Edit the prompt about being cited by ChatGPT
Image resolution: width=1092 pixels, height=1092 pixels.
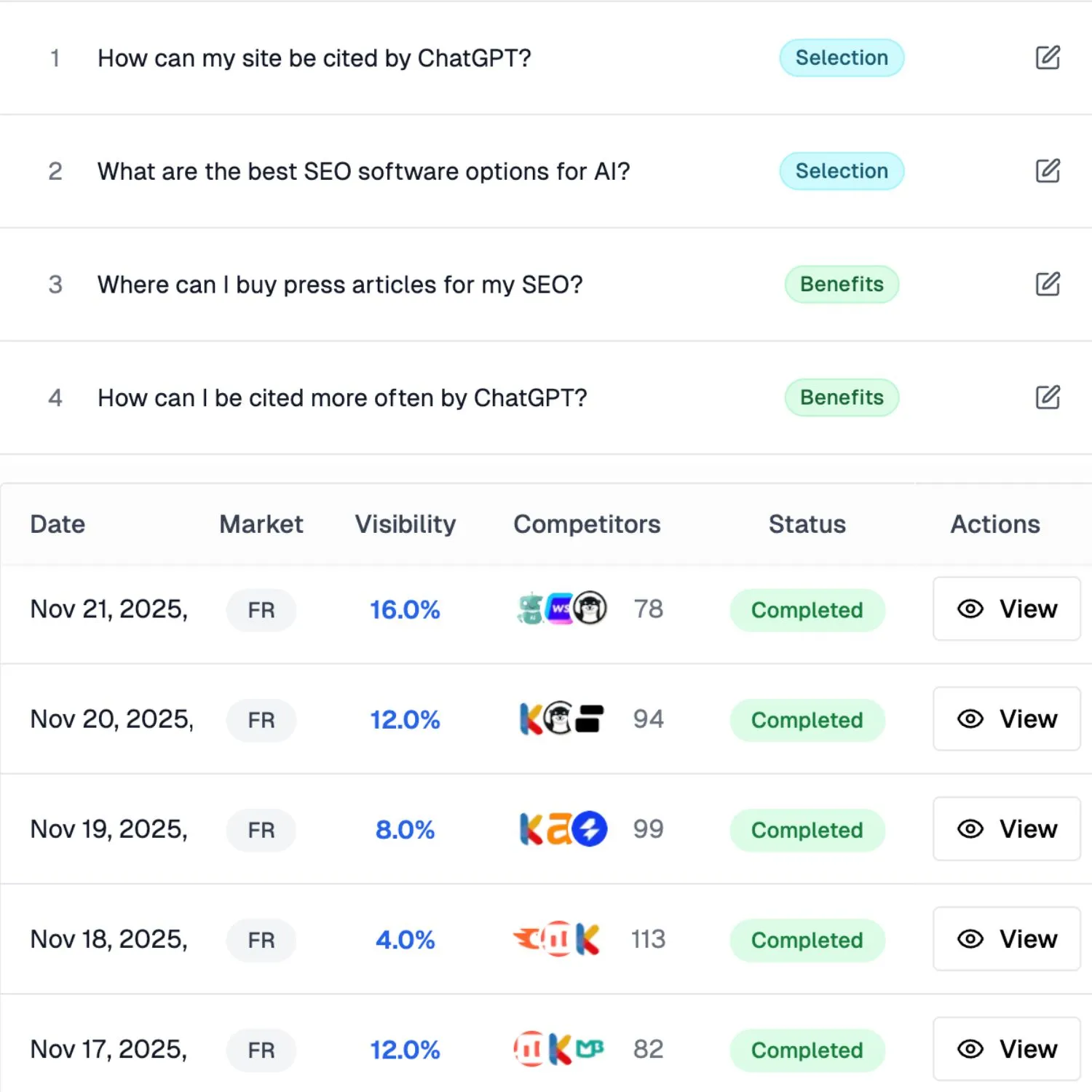point(1048,58)
